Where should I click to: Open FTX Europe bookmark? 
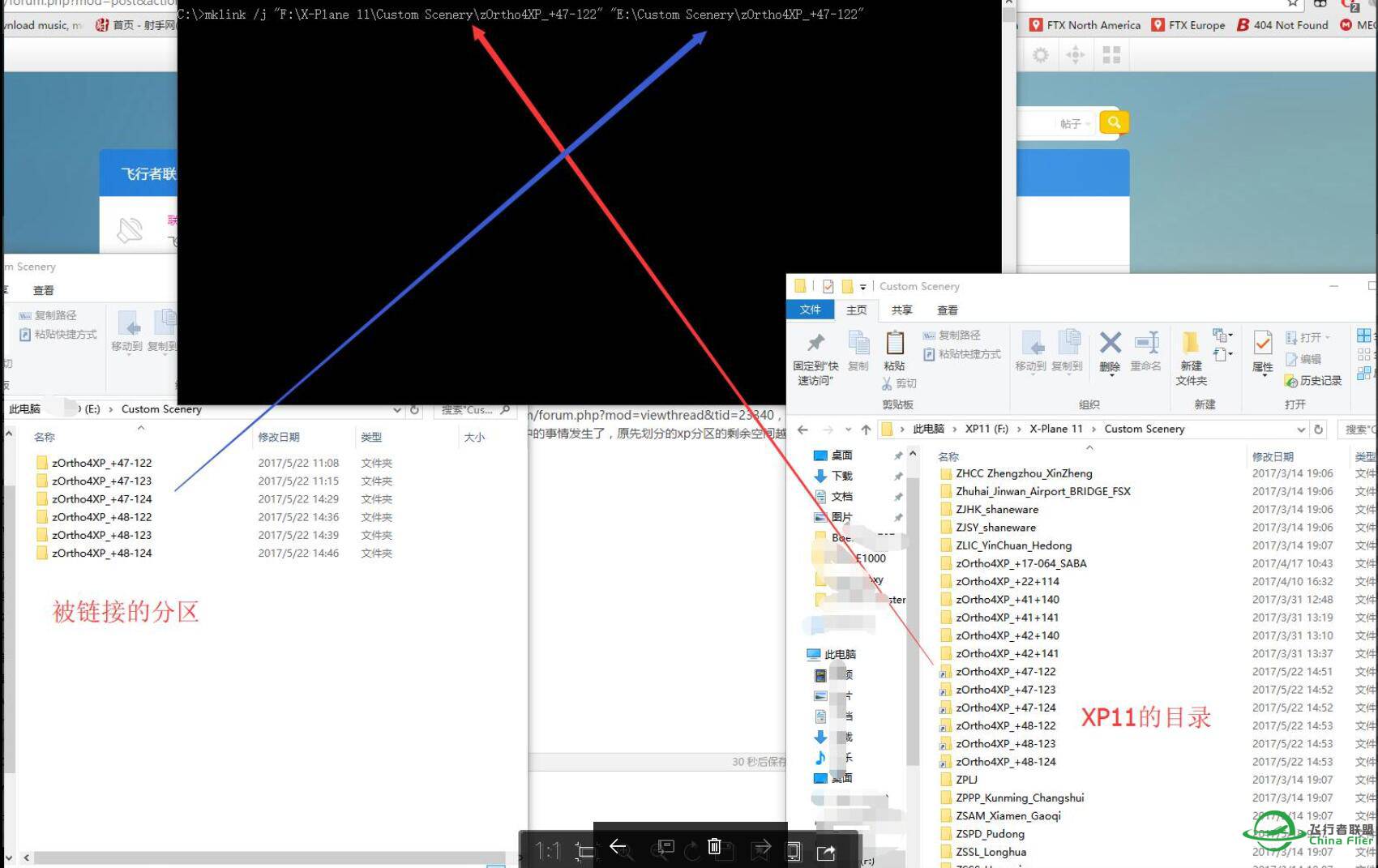tap(1188, 25)
